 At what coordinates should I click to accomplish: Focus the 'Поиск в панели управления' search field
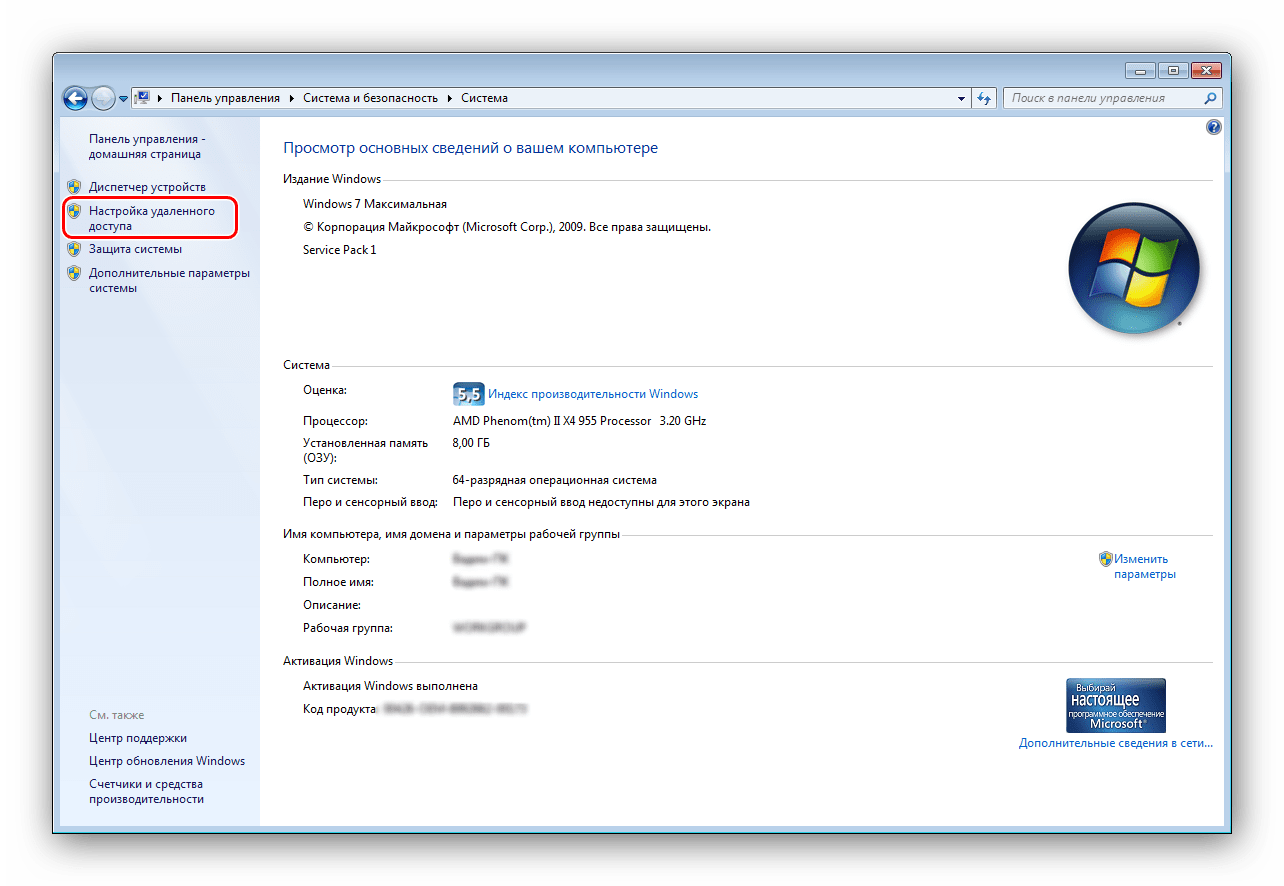[1102, 98]
